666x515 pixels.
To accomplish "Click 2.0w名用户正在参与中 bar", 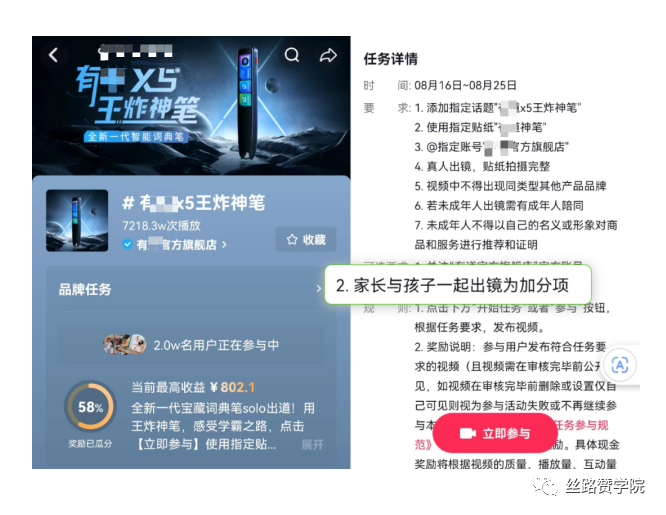I will click(191, 345).
